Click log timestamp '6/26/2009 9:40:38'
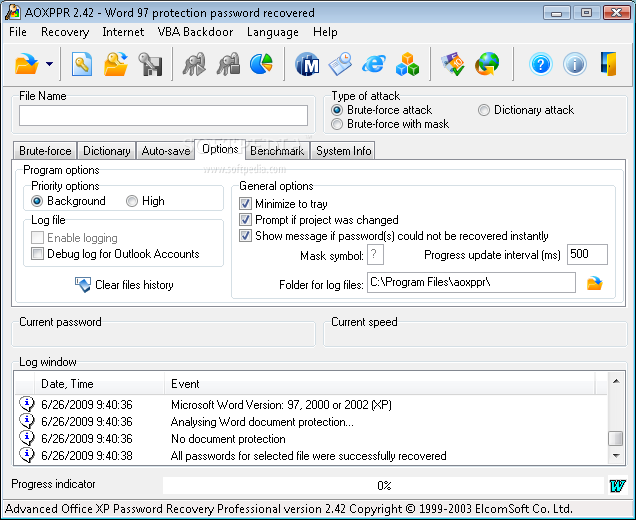The height and width of the screenshot is (520, 636). pos(87,456)
